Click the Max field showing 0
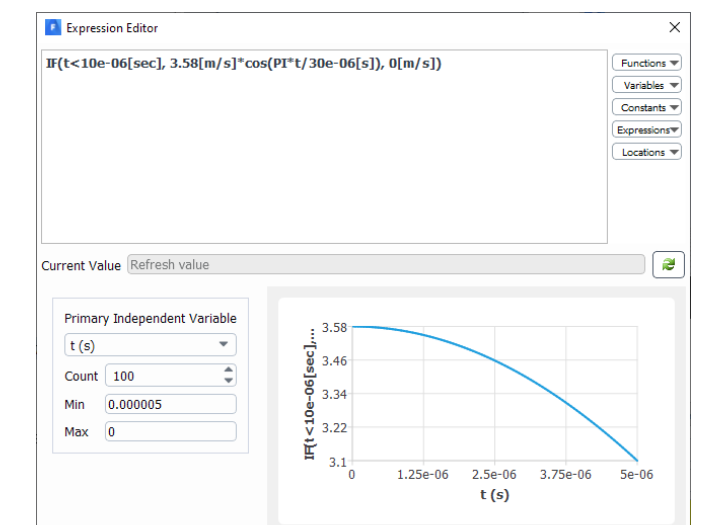The width and height of the screenshot is (716, 525). pyautogui.click(x=171, y=431)
